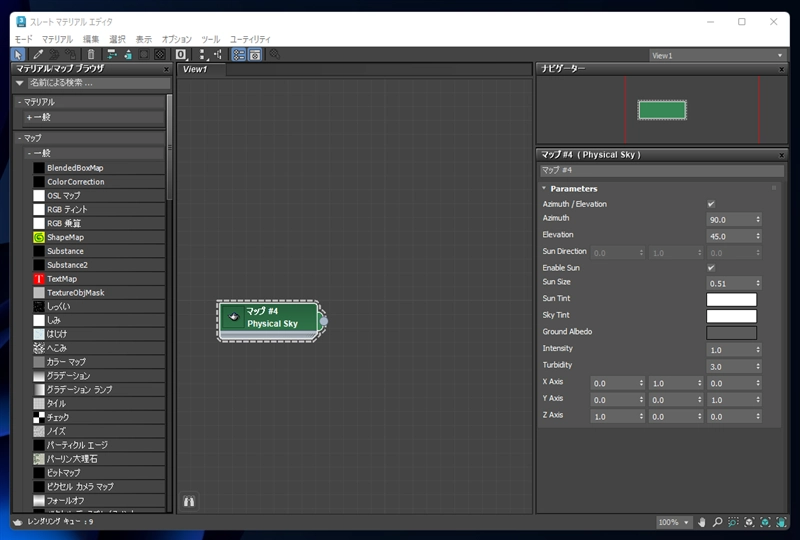Open the オプション menu
This screenshot has width=800, height=540.
coord(177,39)
